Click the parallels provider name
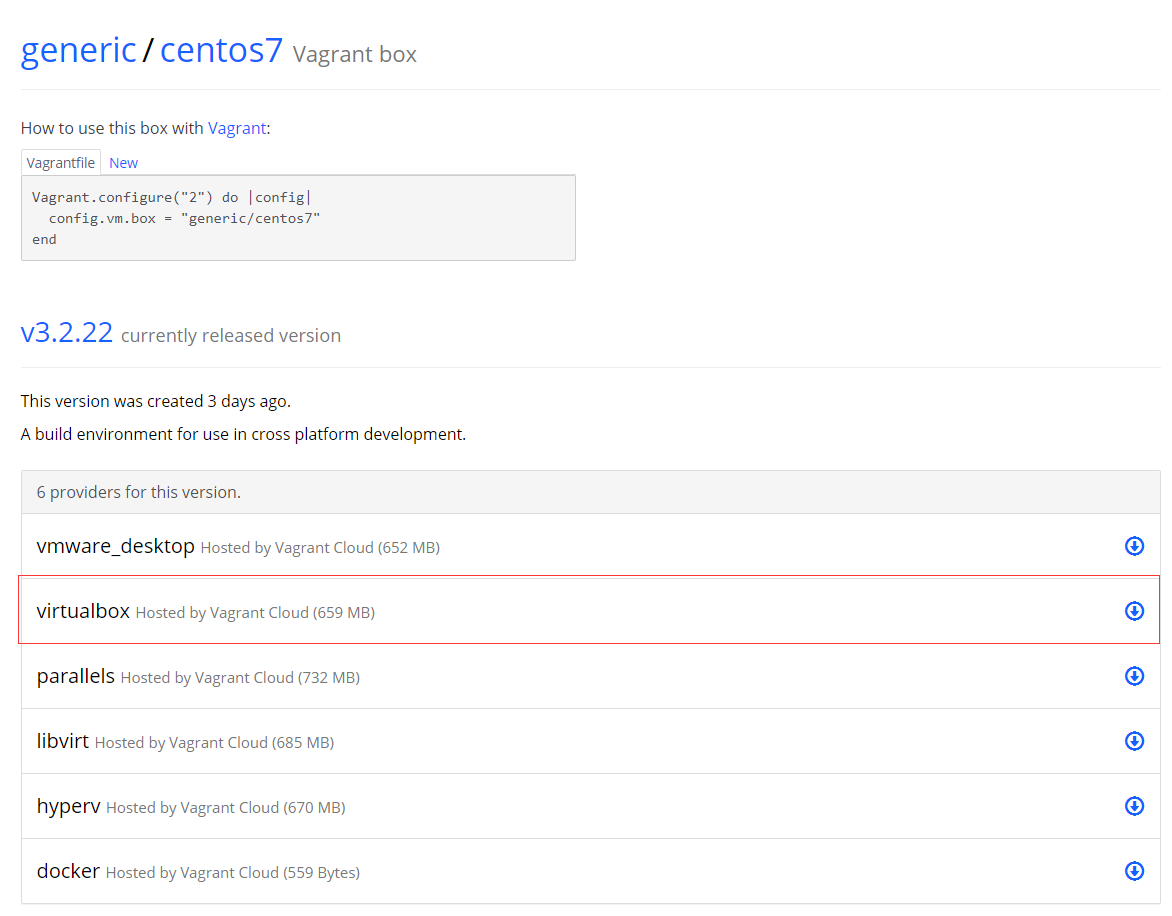 coord(75,676)
